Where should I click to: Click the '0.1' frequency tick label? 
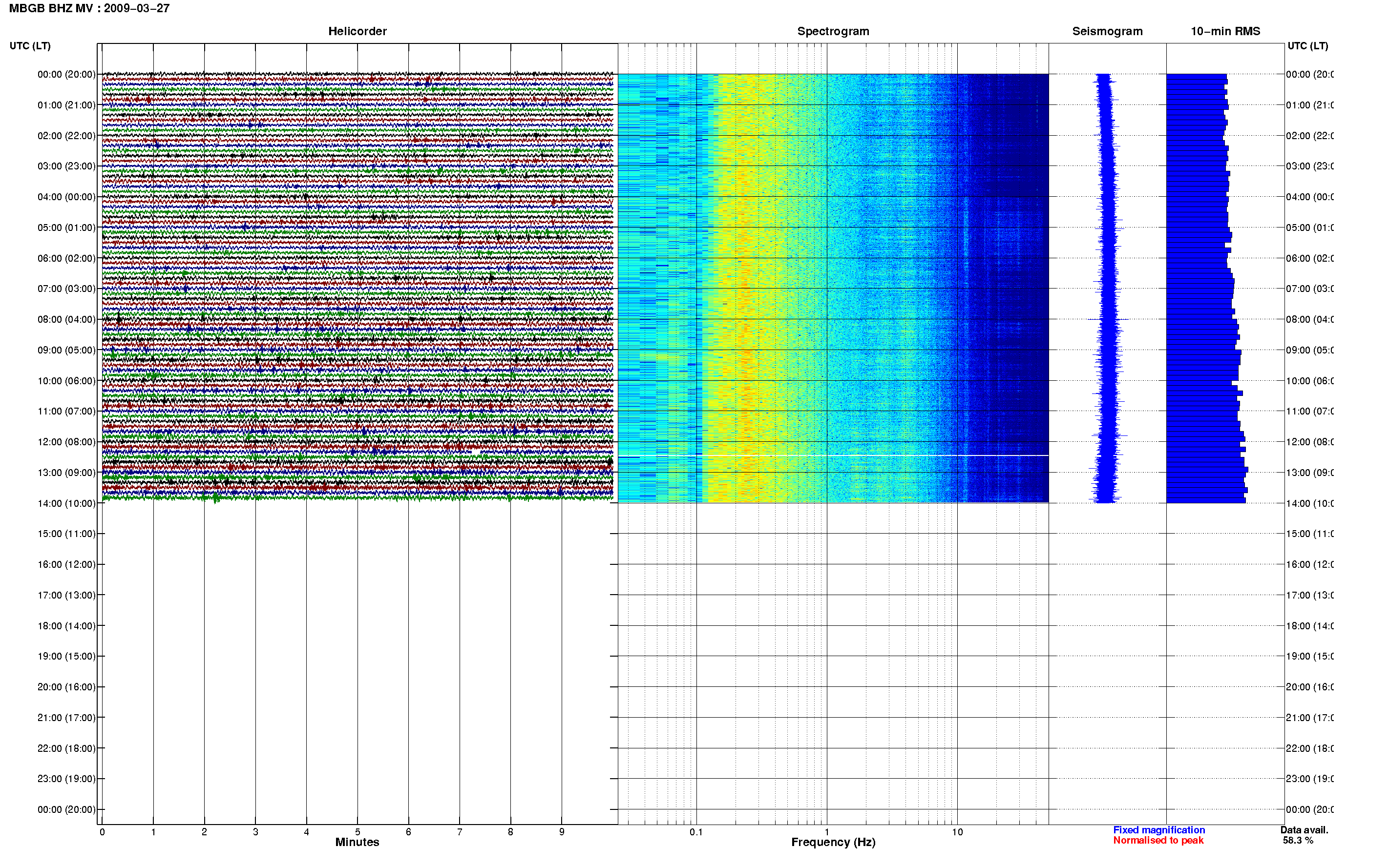click(x=696, y=832)
